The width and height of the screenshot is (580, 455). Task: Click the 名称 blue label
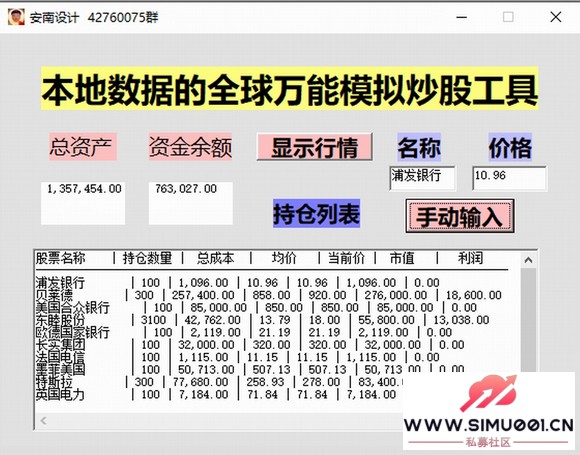click(x=419, y=147)
